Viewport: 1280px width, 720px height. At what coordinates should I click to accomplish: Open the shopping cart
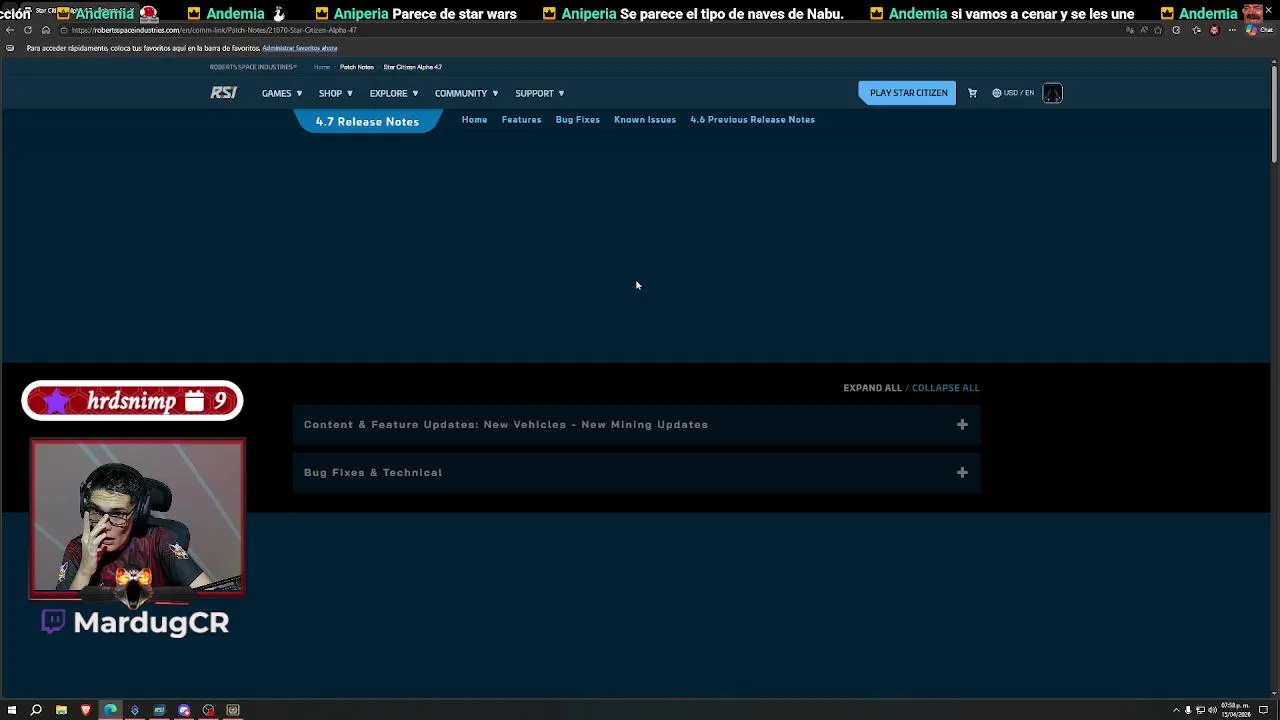972,93
